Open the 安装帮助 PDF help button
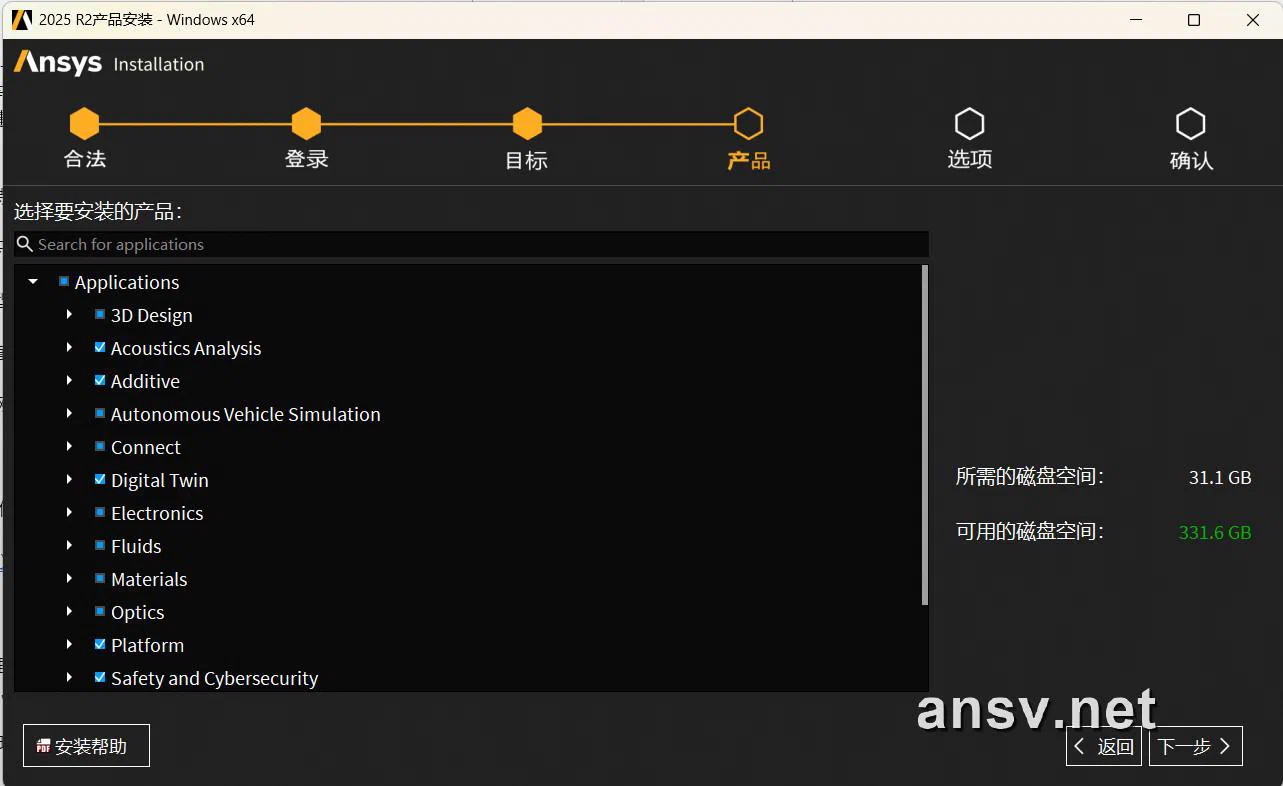Viewport: 1283px width, 786px height. [x=86, y=746]
